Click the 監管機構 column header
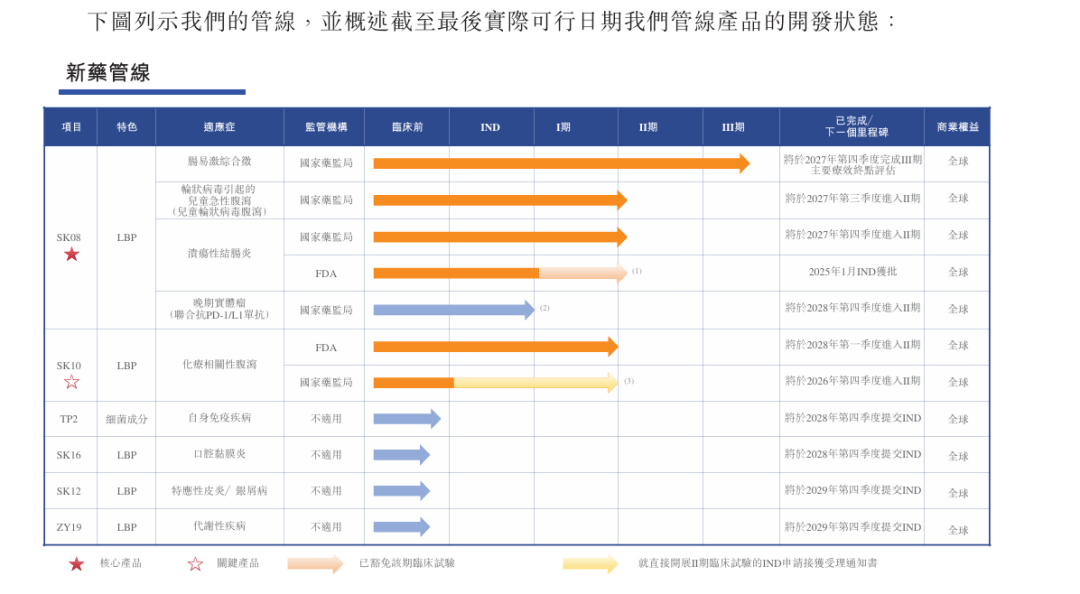Image resolution: width=1080 pixels, height=594 pixels. pyautogui.click(x=326, y=127)
